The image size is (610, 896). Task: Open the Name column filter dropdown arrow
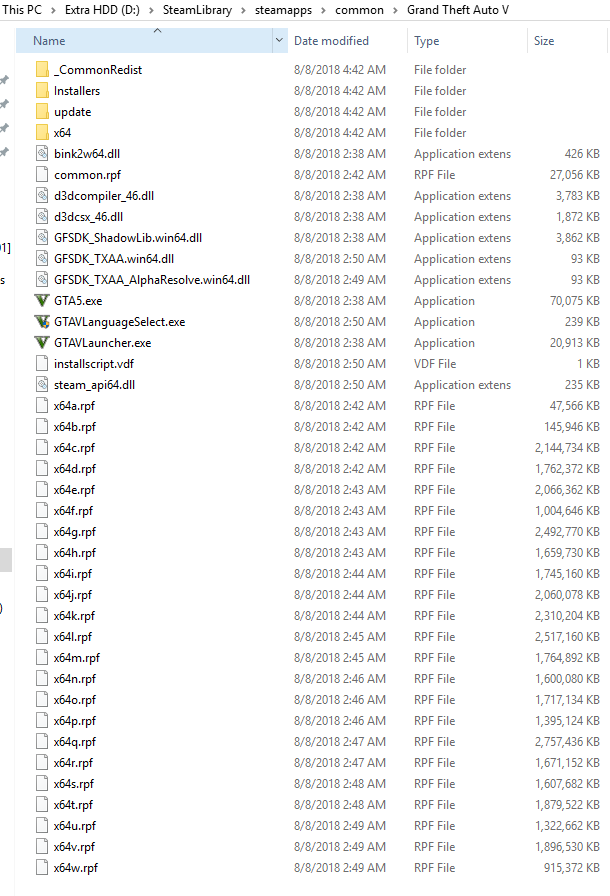pos(279,41)
